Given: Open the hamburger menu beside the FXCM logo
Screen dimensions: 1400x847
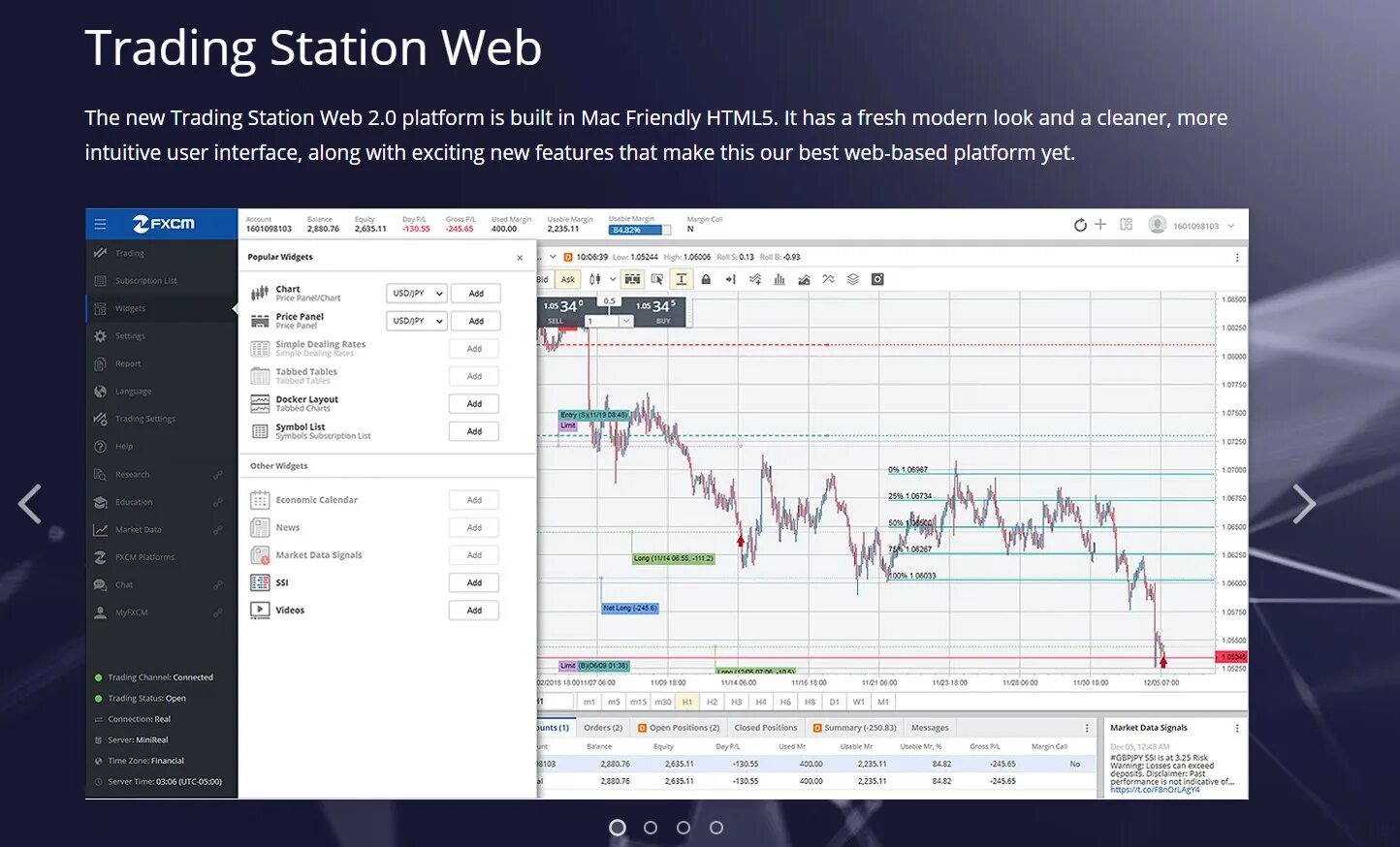Looking at the screenshot, I should tap(100, 224).
